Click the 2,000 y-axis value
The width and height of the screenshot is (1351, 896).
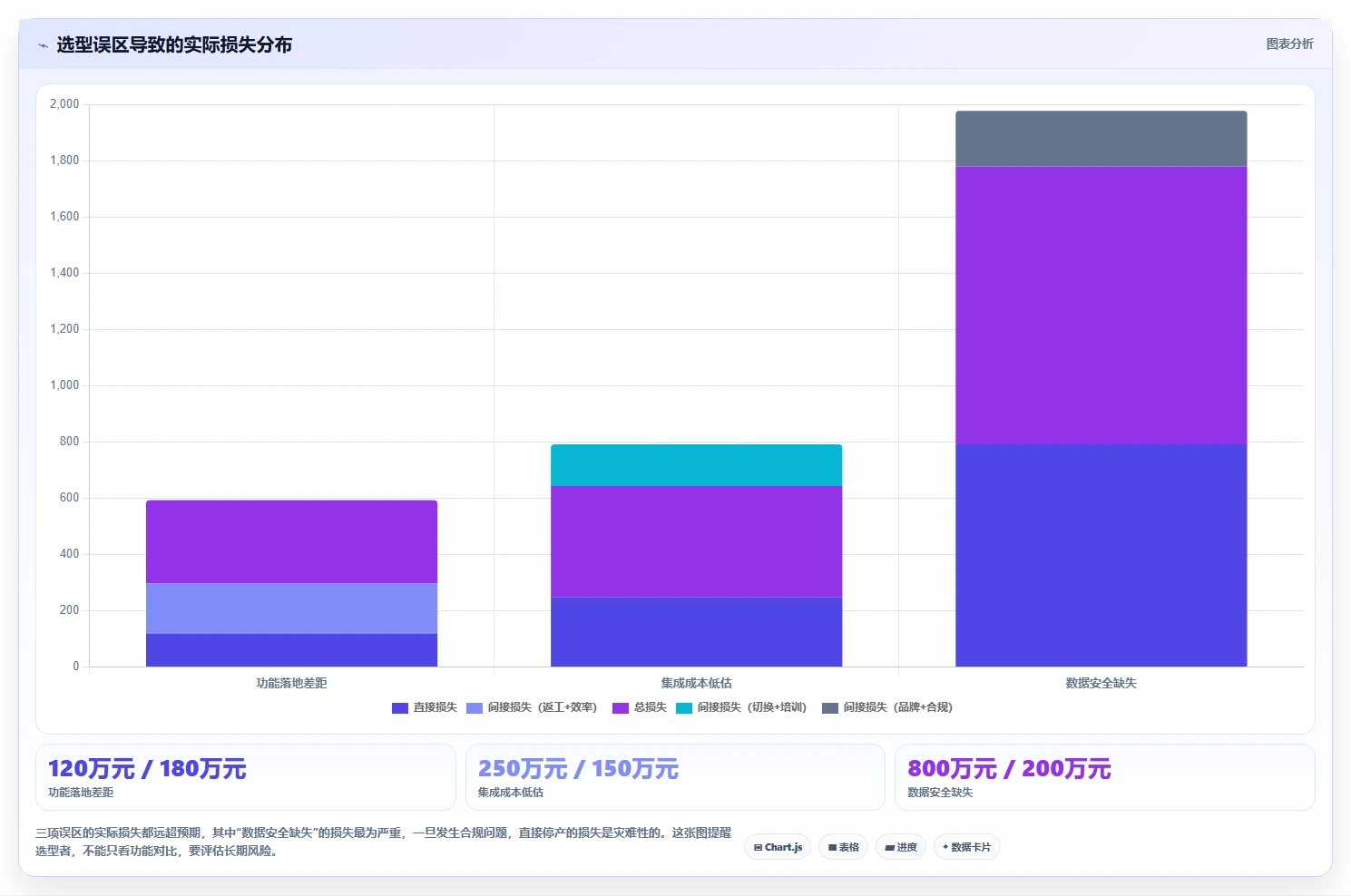(x=64, y=104)
